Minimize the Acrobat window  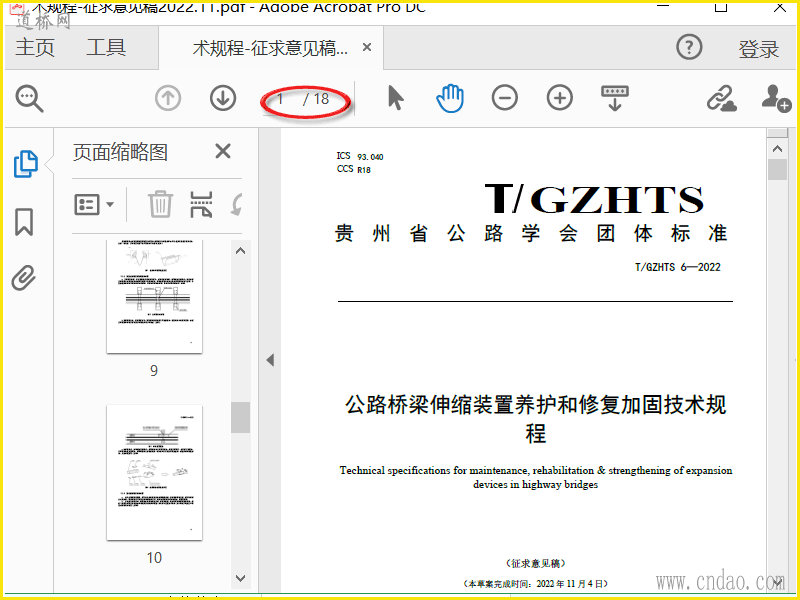[663, 6]
